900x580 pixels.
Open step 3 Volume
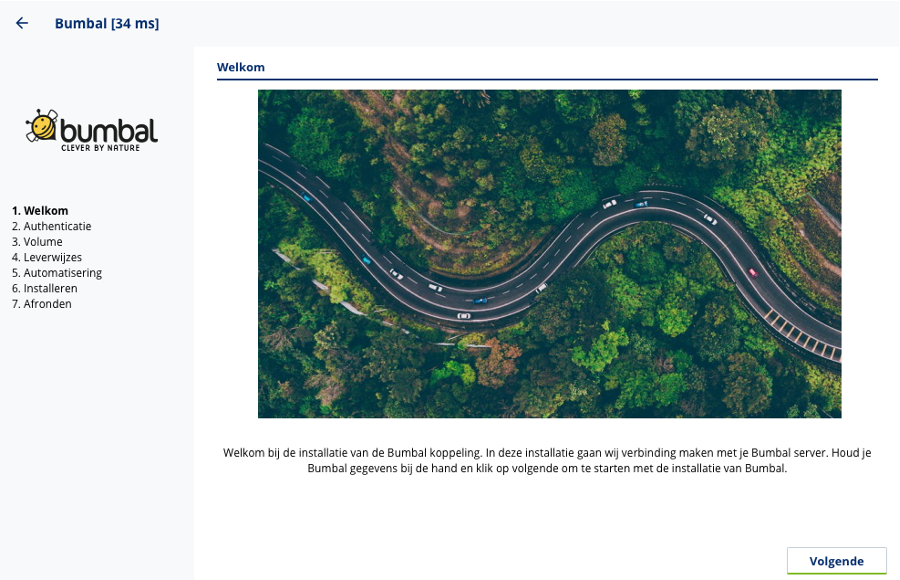pos(37,242)
